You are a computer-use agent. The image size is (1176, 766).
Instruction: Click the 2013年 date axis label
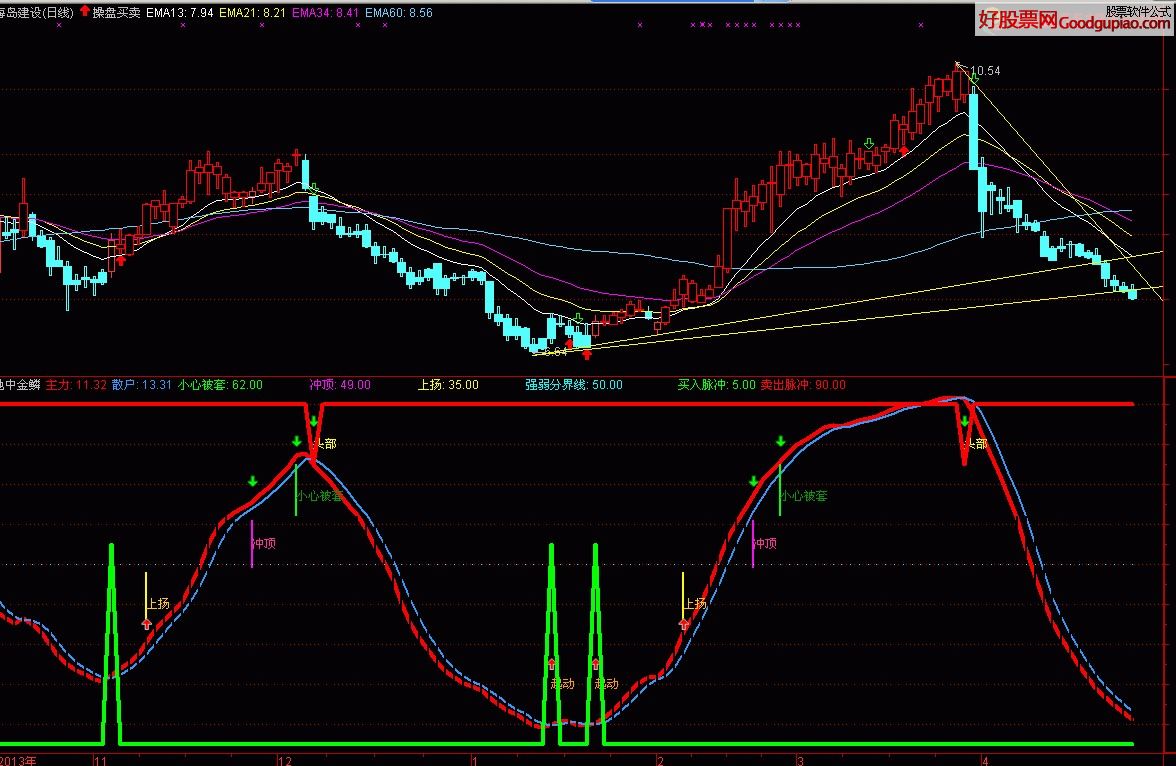pos(18,760)
